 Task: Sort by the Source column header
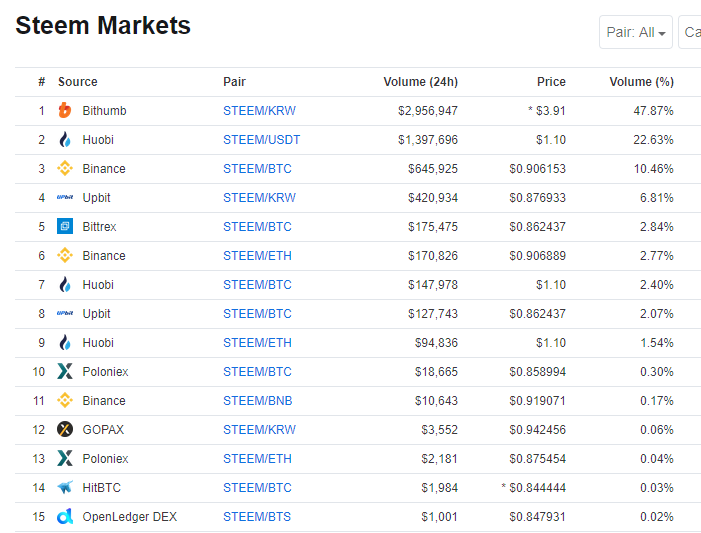pos(78,82)
